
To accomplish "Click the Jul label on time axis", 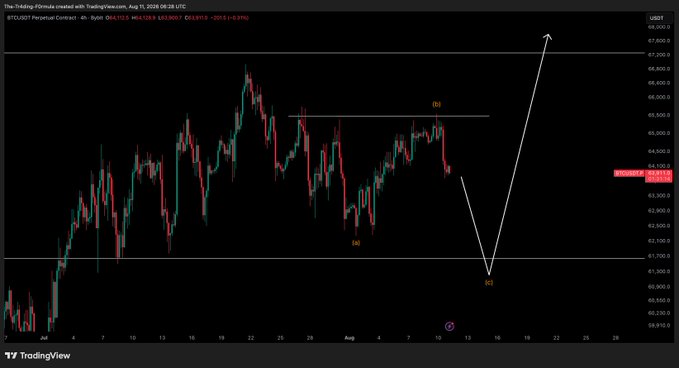I will (x=43, y=338).
